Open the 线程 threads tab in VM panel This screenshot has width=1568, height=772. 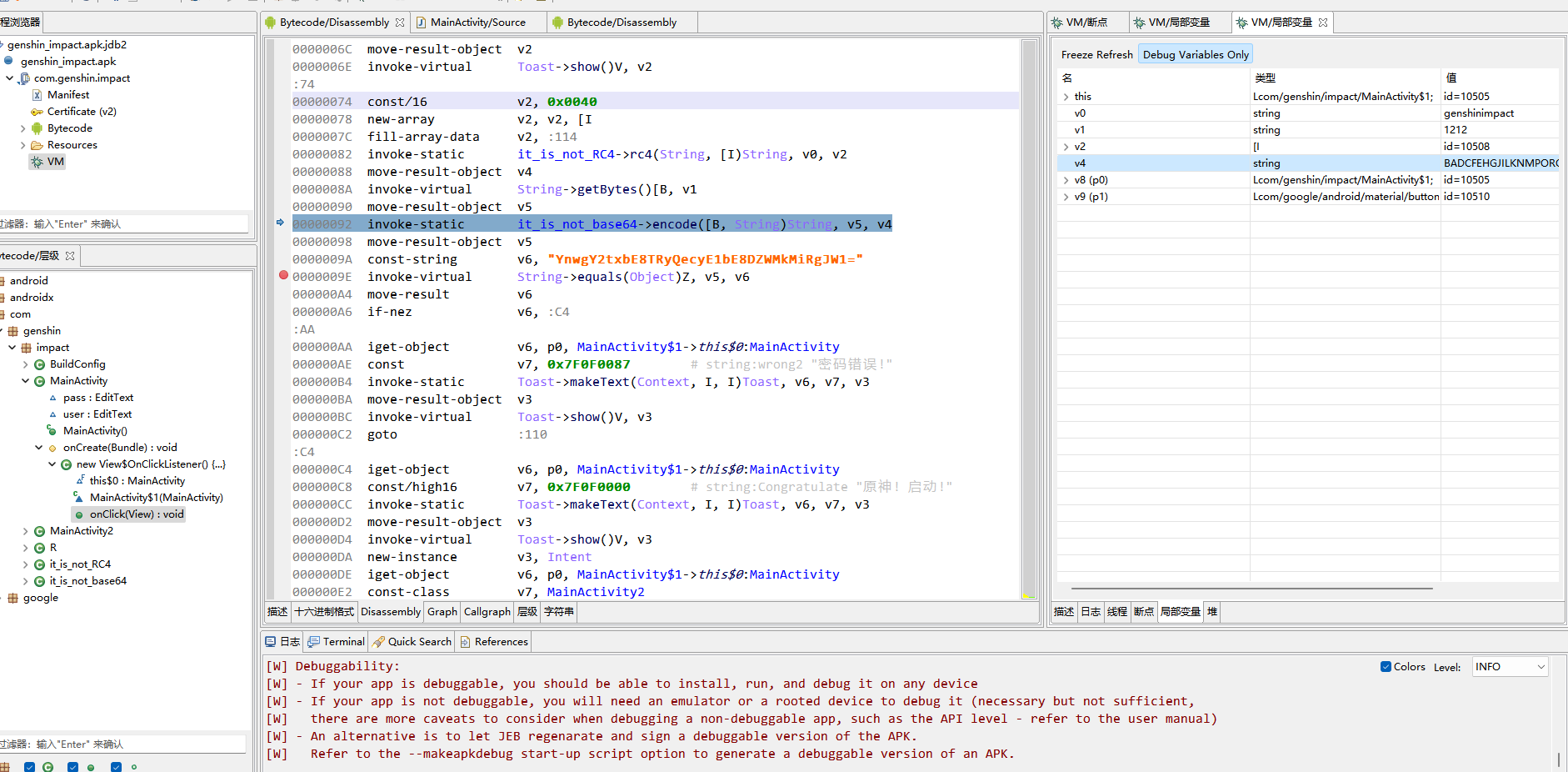click(1117, 612)
